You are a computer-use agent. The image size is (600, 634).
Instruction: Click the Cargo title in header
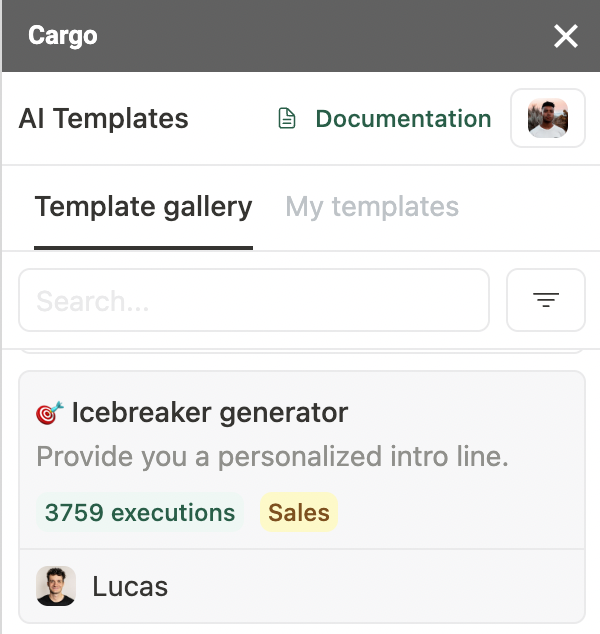pyautogui.click(x=62, y=37)
